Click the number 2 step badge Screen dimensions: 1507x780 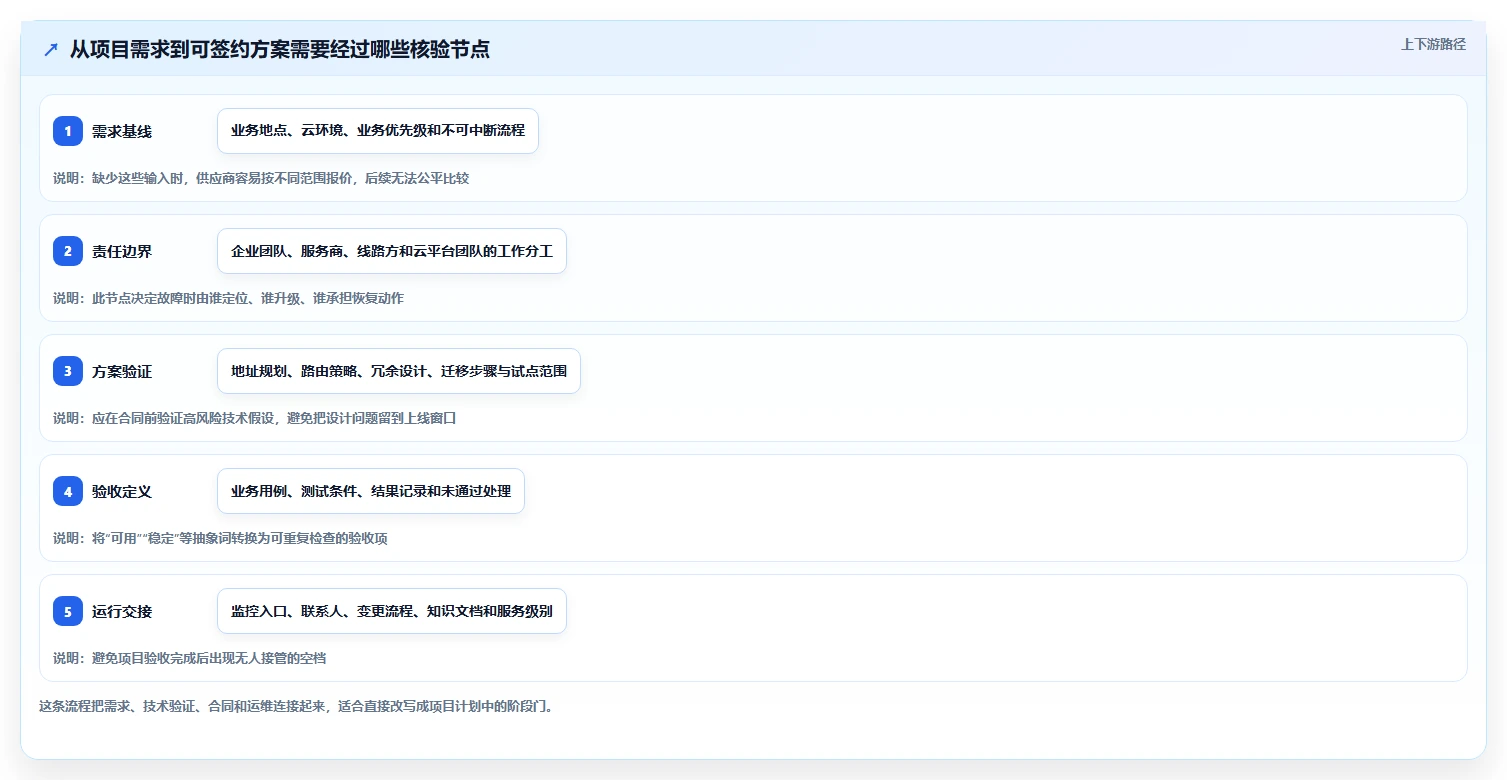click(x=68, y=251)
